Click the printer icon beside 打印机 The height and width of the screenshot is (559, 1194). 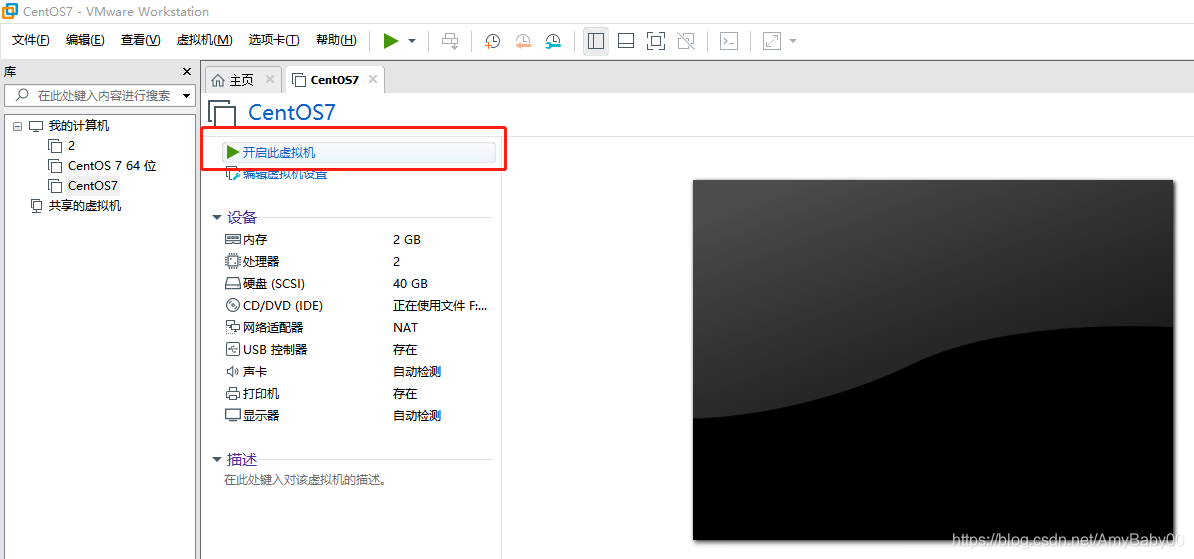(x=232, y=394)
